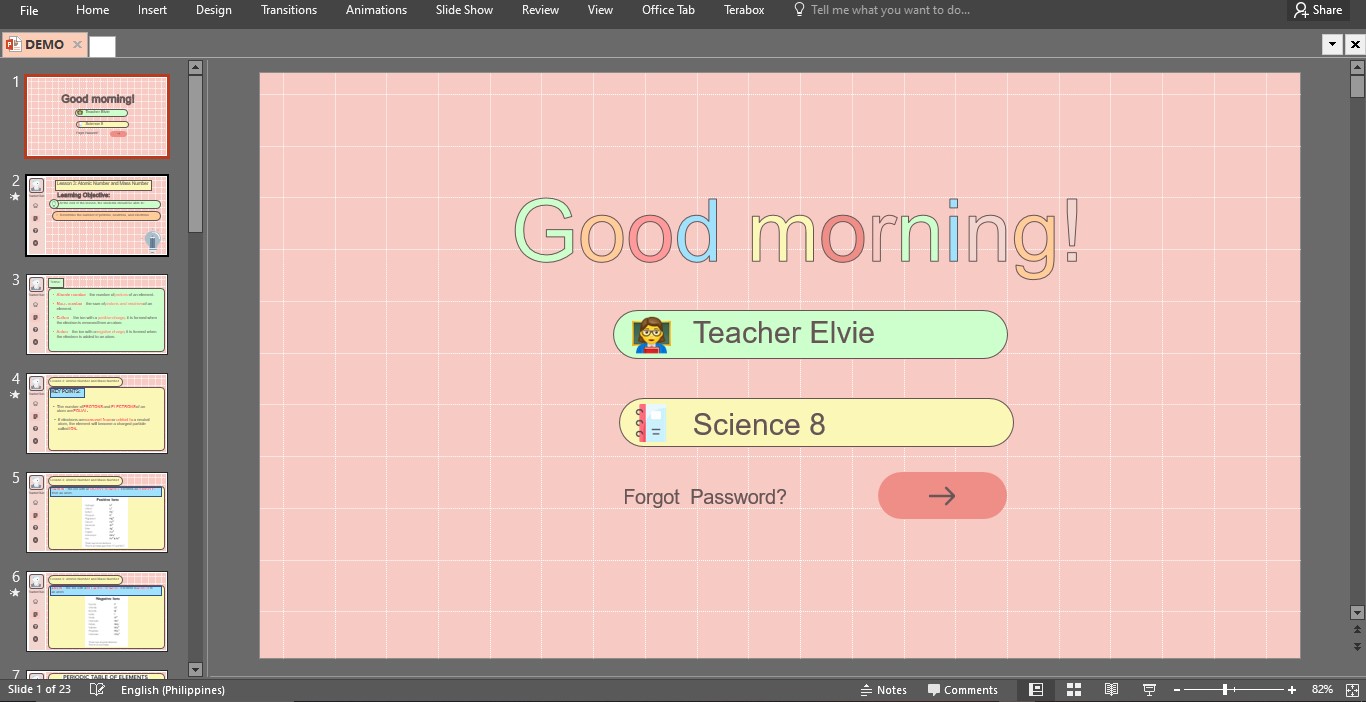Switch to the Insert ribbon tab
Screen dimensions: 1366x702
click(153, 10)
